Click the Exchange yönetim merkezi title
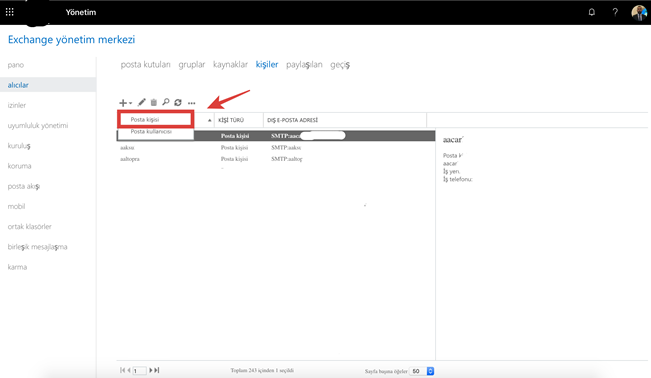 71,40
